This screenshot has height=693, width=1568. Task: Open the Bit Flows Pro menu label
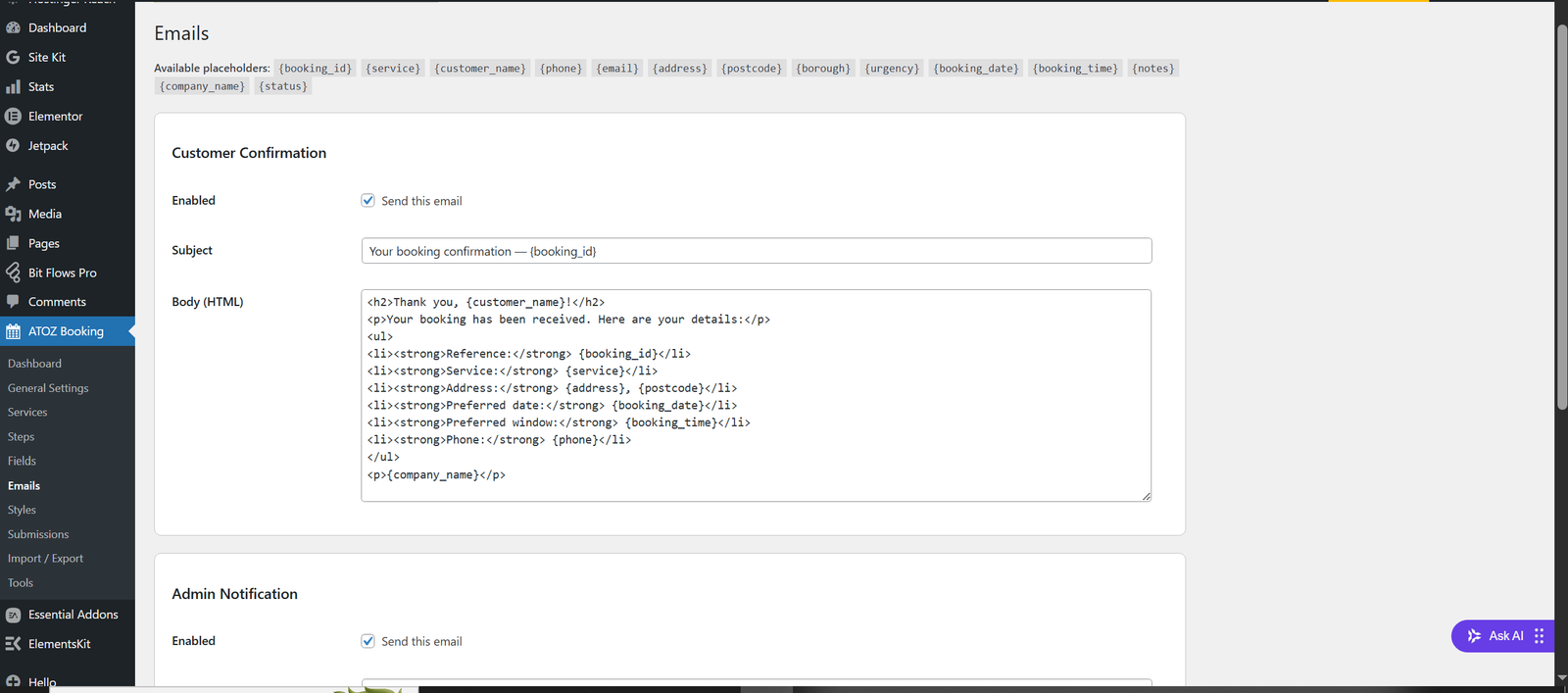[x=62, y=272]
